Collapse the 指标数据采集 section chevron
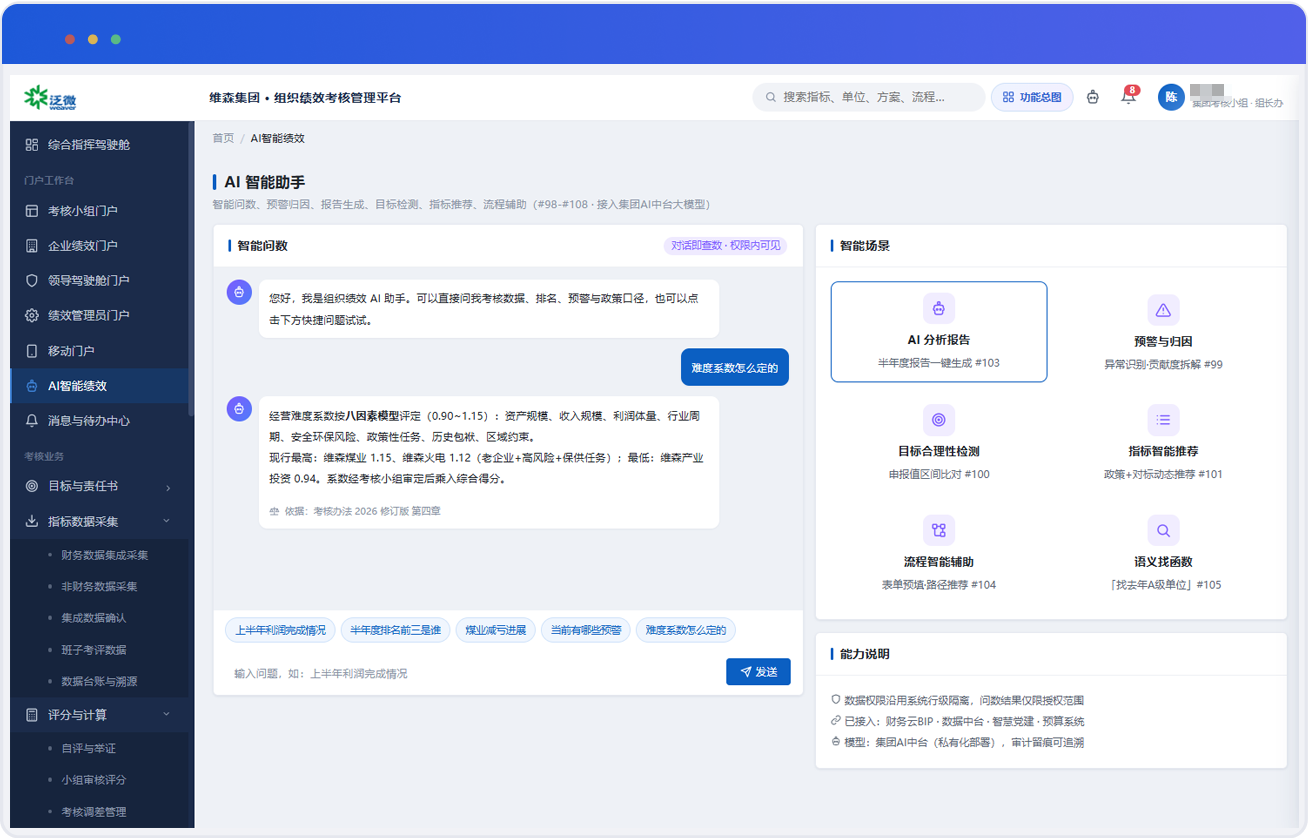This screenshot has height=838, width=1308. 167,521
